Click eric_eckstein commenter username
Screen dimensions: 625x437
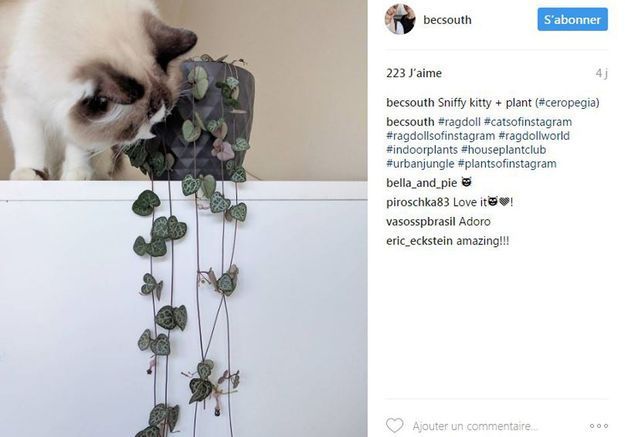(419, 241)
